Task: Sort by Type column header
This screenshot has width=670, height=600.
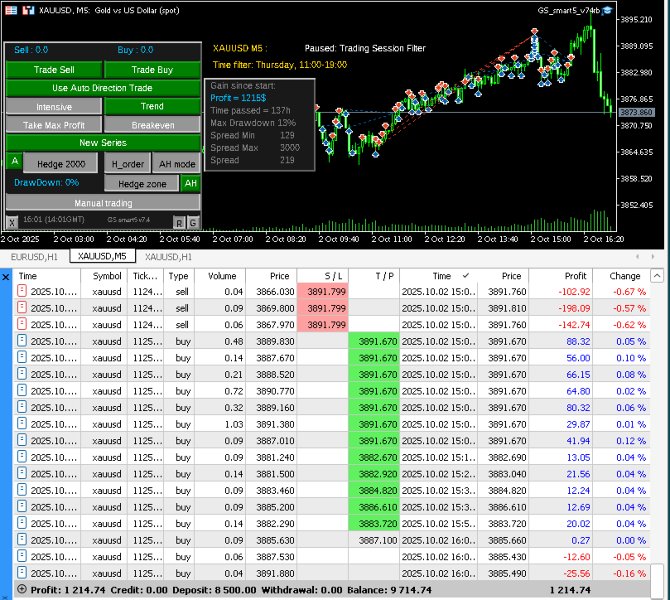Action: tap(179, 276)
